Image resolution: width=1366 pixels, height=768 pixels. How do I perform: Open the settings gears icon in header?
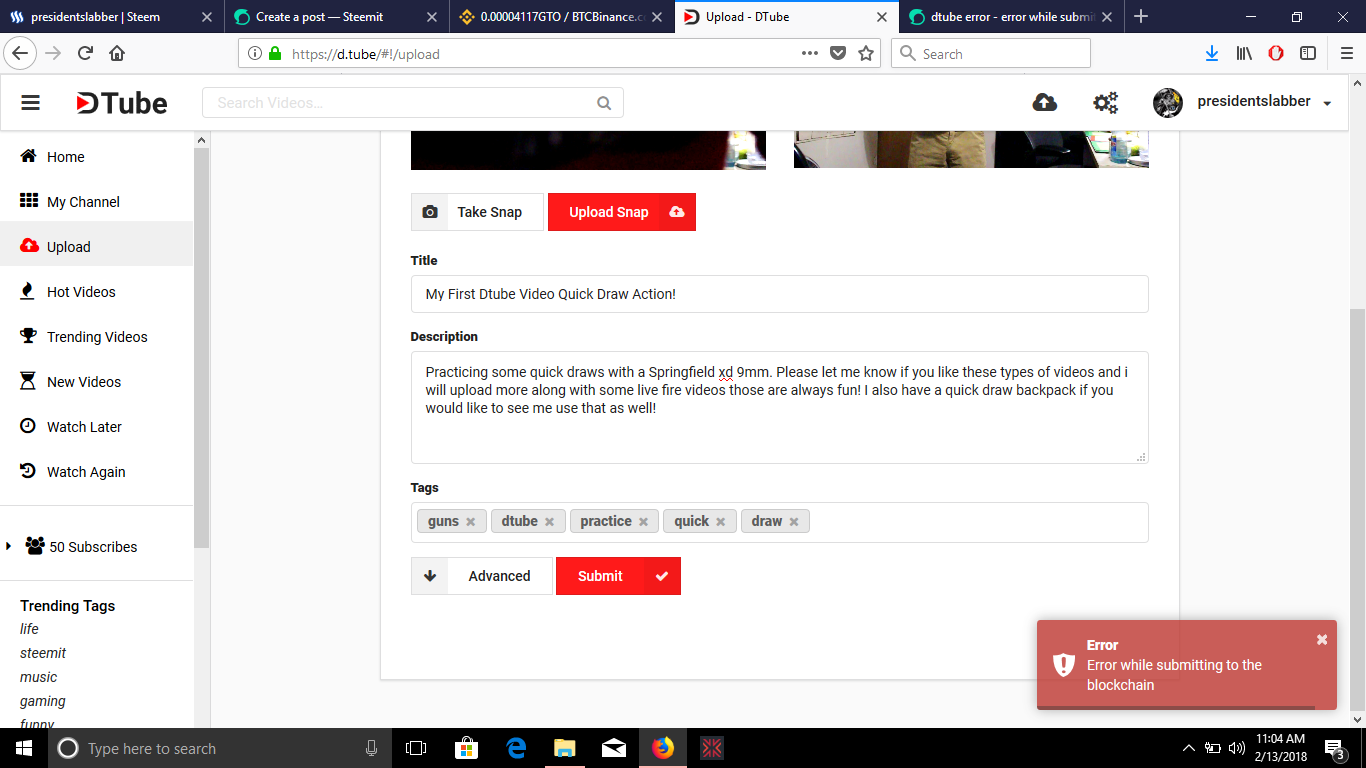point(1105,102)
